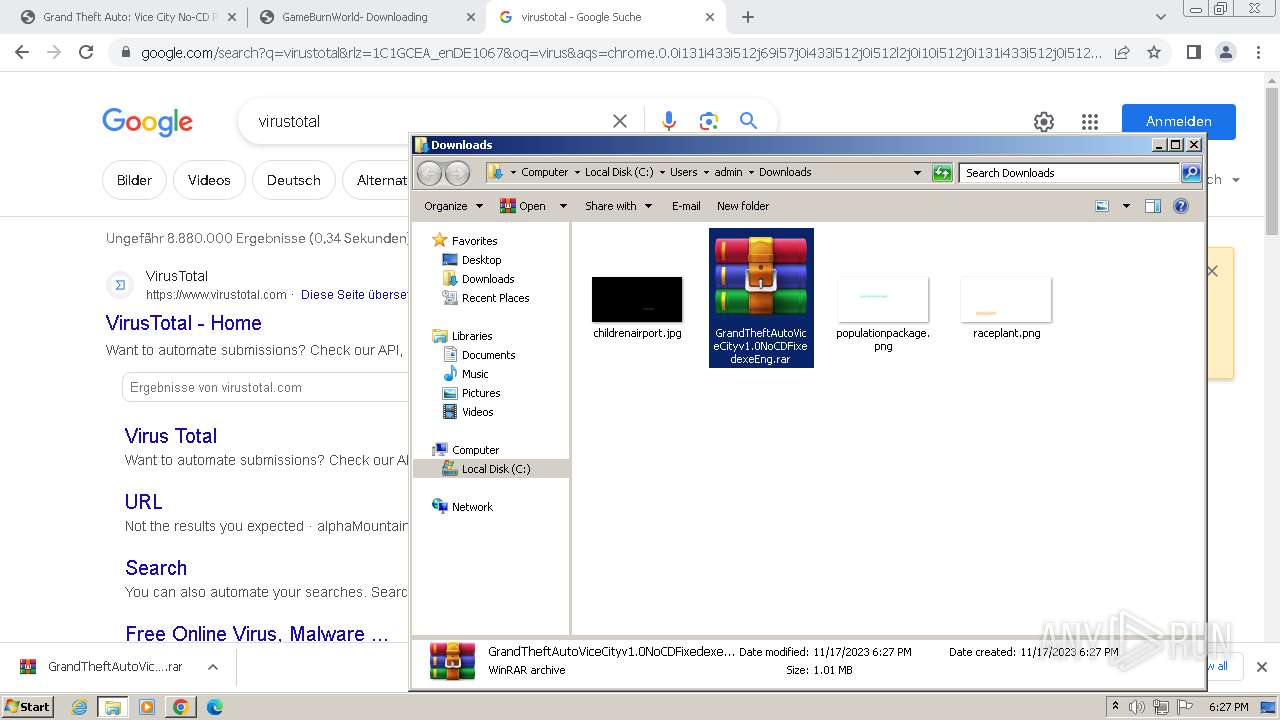Select Bilder search filter chip
Screen dimensions: 1280x720
click(x=134, y=180)
